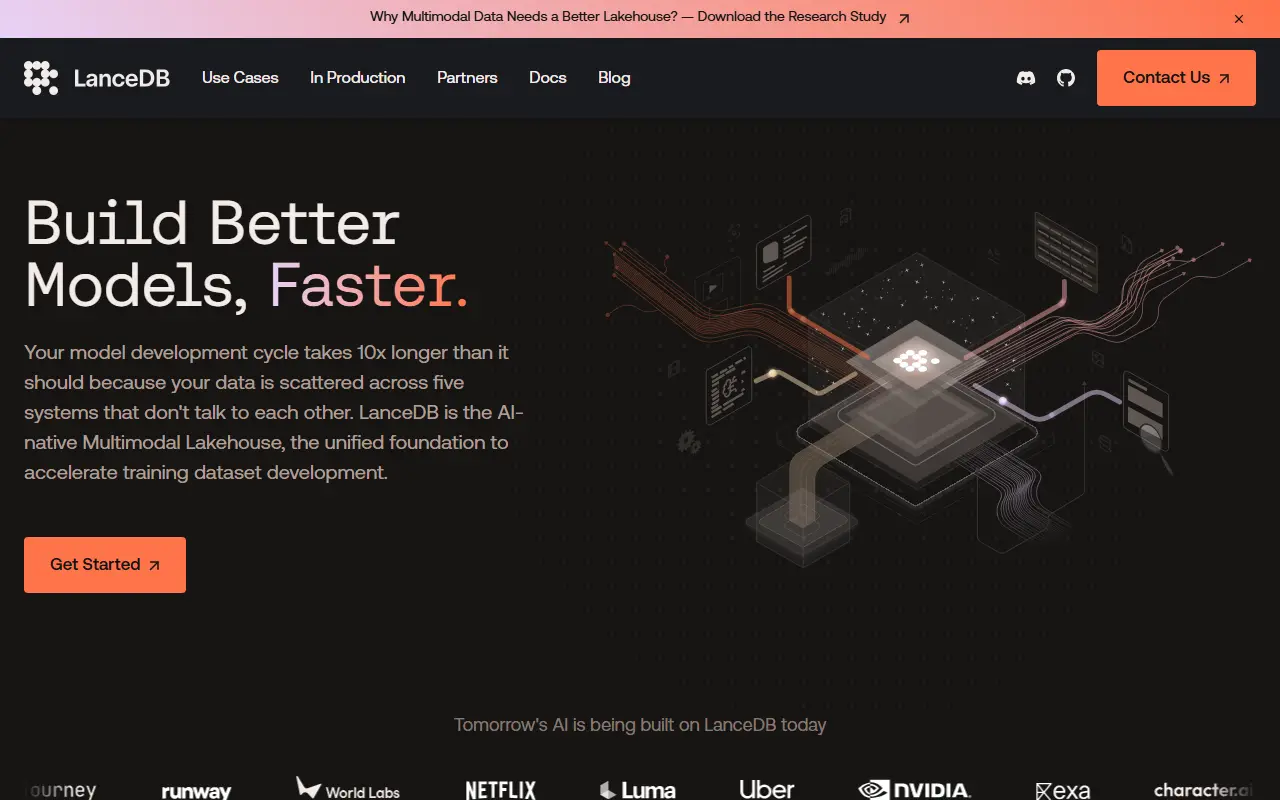1280x800 pixels.
Task: Click the "Build Better Models, Faster." headline
Action: click(x=247, y=254)
